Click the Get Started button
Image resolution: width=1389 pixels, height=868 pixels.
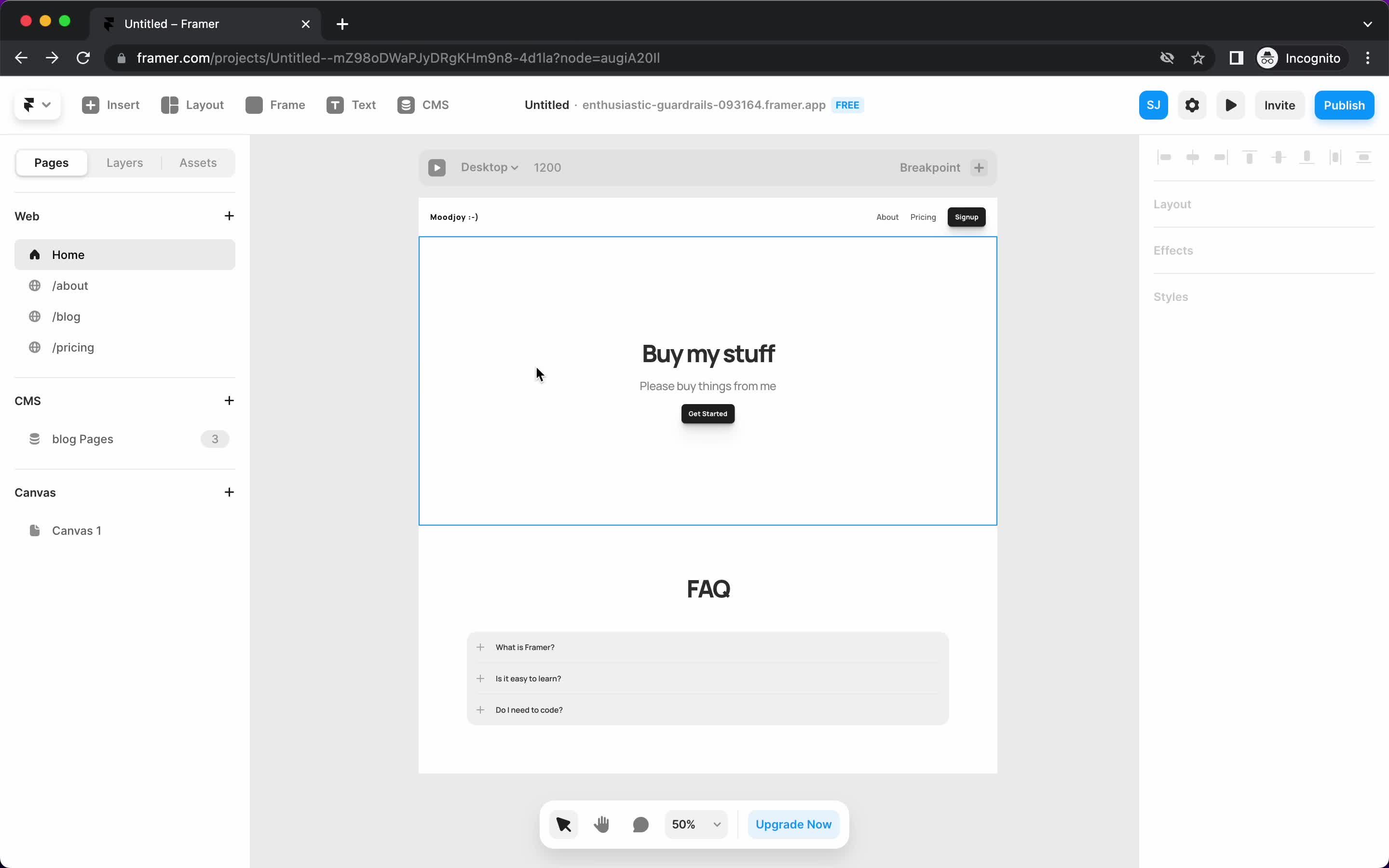coord(708,413)
